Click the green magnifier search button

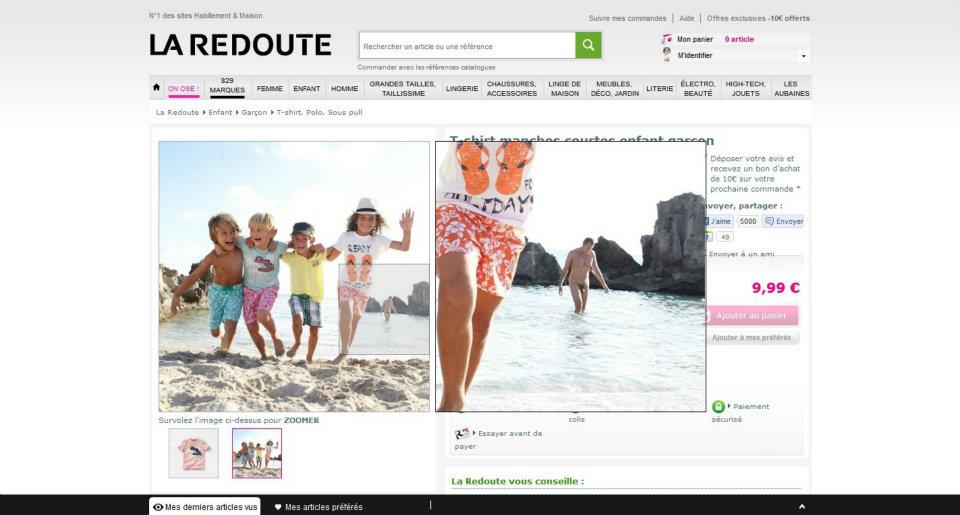tap(588, 45)
